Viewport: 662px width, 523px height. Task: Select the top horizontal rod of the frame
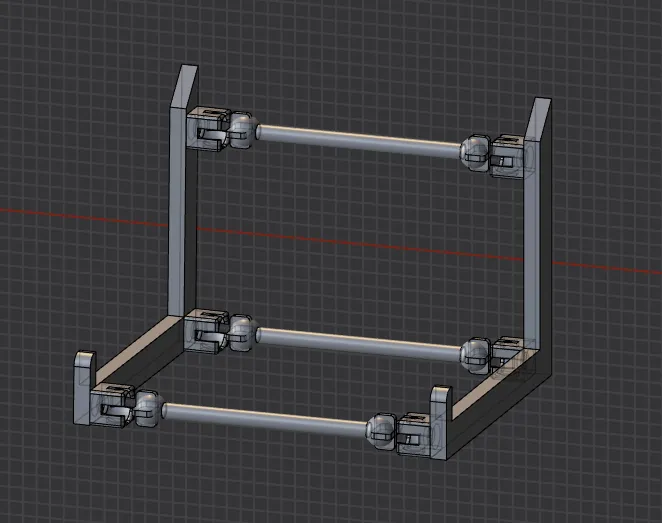click(x=359, y=141)
